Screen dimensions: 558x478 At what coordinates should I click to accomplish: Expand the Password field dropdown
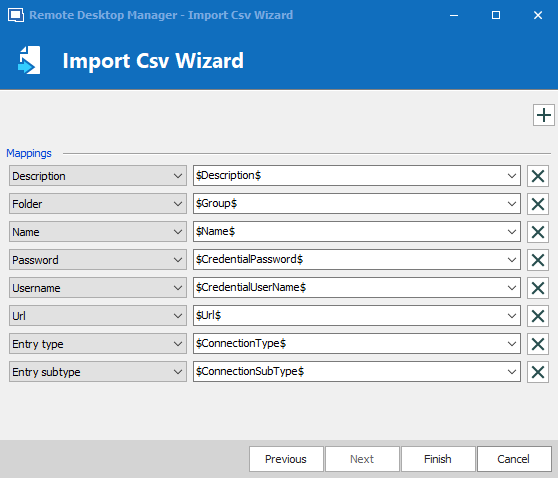98,259
